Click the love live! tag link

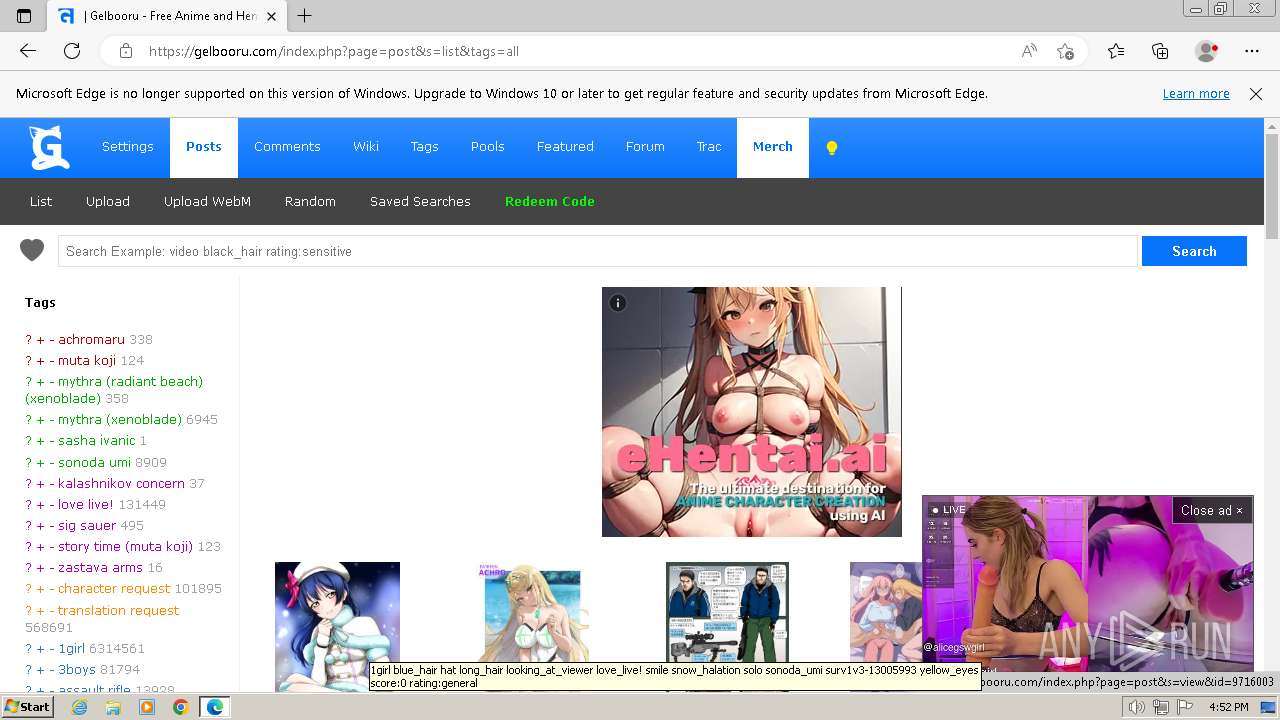86,504
